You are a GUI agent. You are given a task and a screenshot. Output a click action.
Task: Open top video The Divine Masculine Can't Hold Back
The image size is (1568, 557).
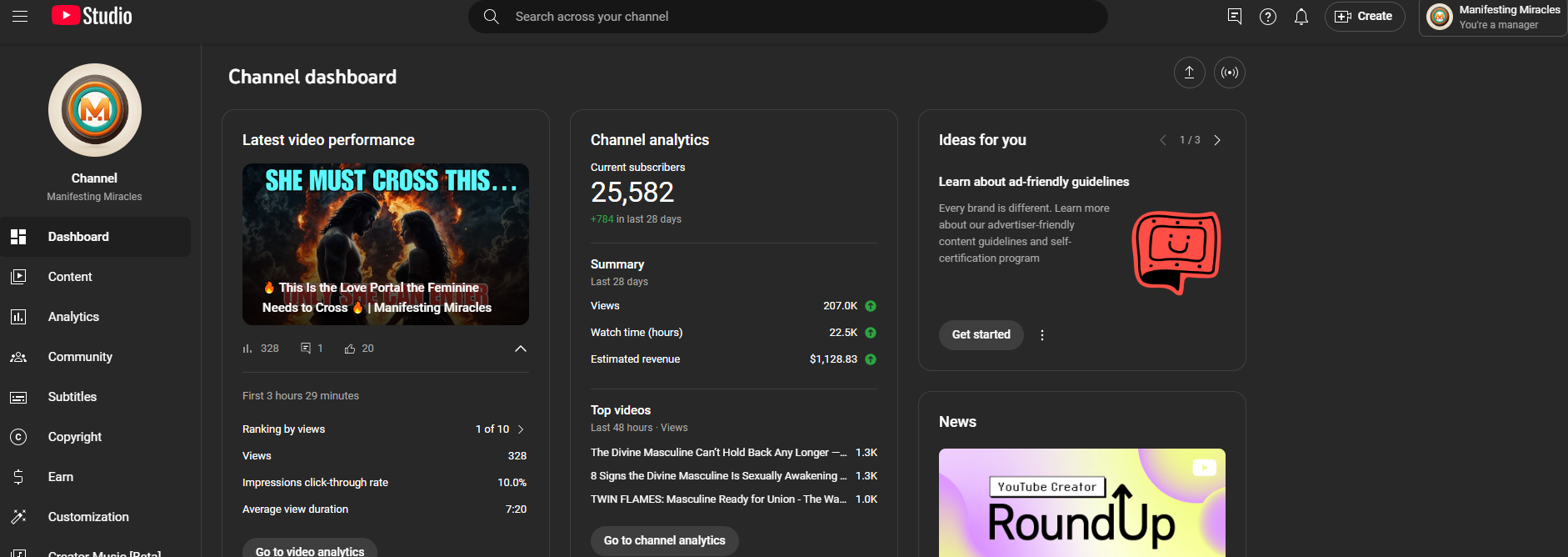[718, 453]
